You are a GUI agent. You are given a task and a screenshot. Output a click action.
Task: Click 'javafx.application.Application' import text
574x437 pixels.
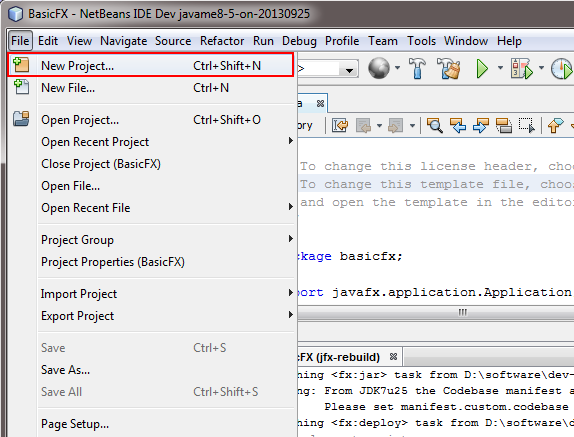452,292
